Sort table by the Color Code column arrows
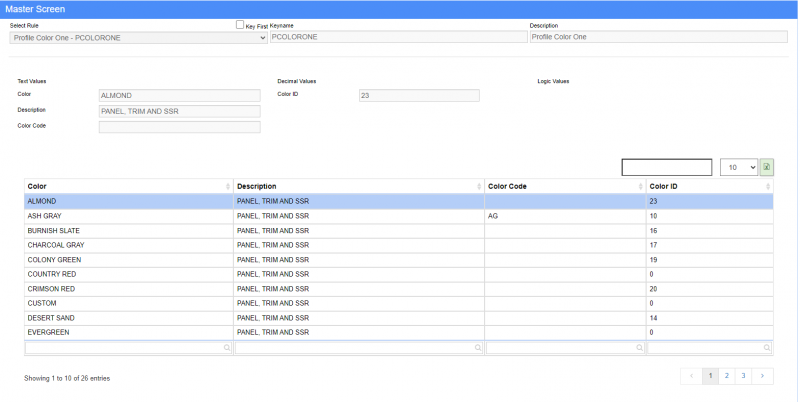 point(641,186)
